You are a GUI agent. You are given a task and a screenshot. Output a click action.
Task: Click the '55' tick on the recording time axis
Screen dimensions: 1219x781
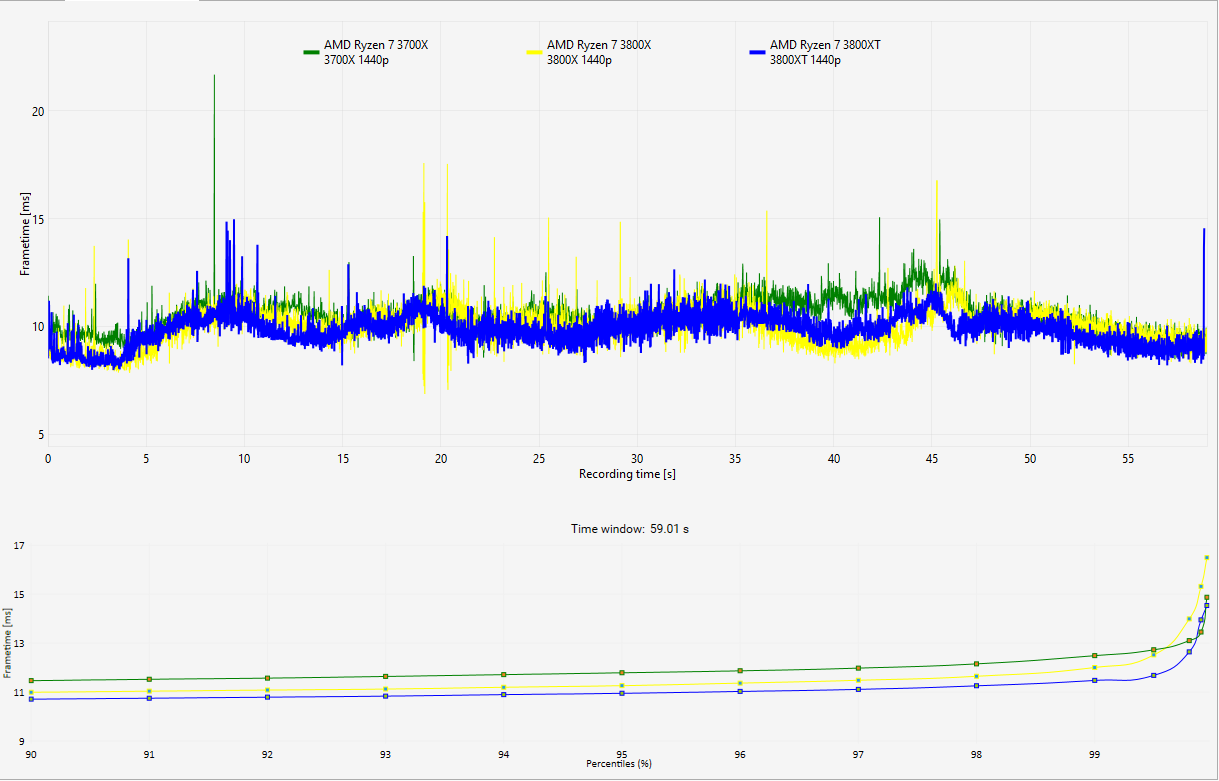coord(1128,457)
